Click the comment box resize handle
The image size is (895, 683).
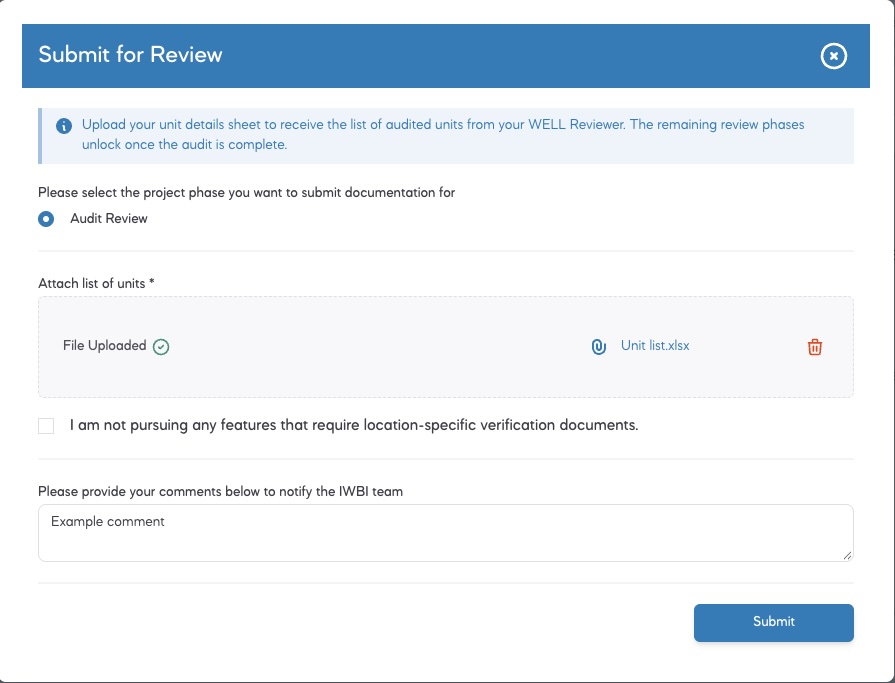coord(847,555)
